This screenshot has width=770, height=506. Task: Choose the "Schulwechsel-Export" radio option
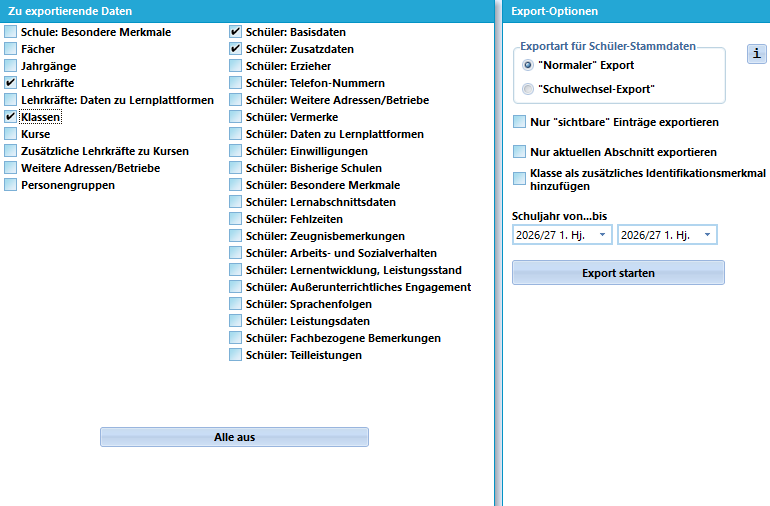click(x=528, y=89)
